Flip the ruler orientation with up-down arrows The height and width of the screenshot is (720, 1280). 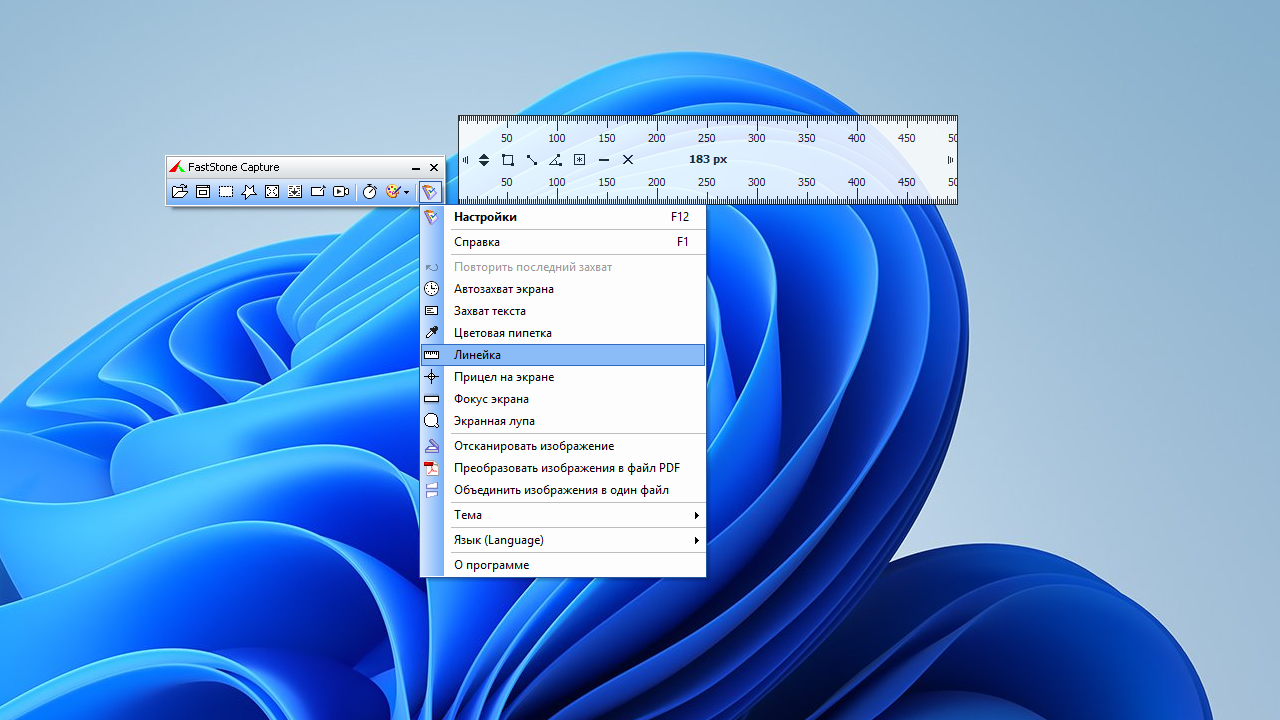(x=484, y=160)
